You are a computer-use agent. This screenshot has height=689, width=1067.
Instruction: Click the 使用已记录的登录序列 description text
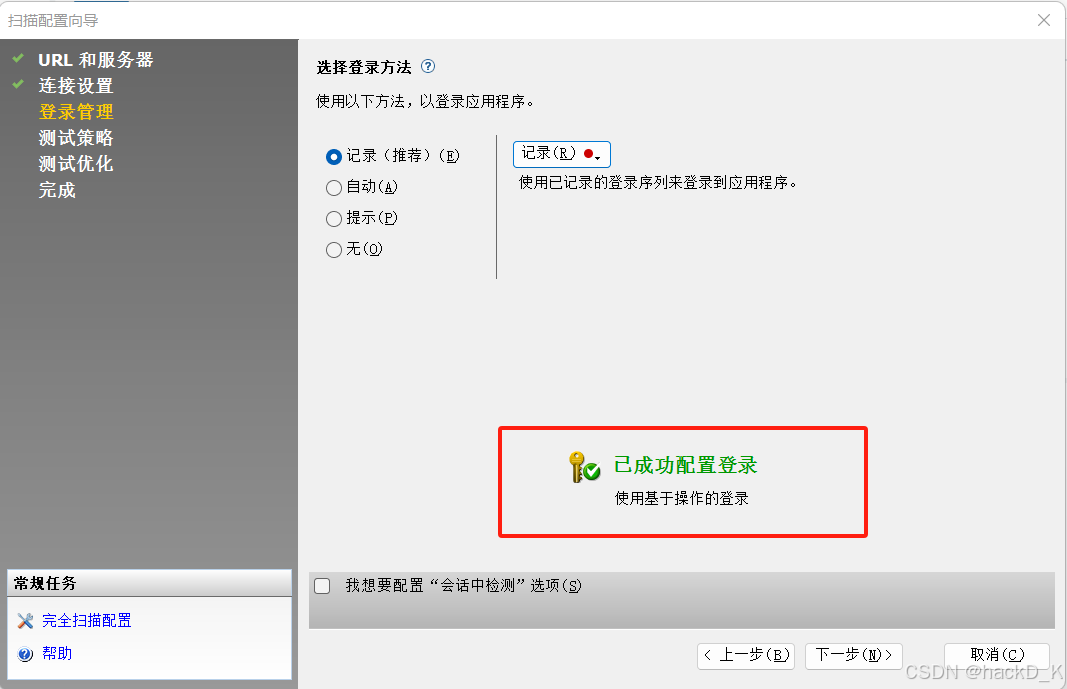coord(657,183)
